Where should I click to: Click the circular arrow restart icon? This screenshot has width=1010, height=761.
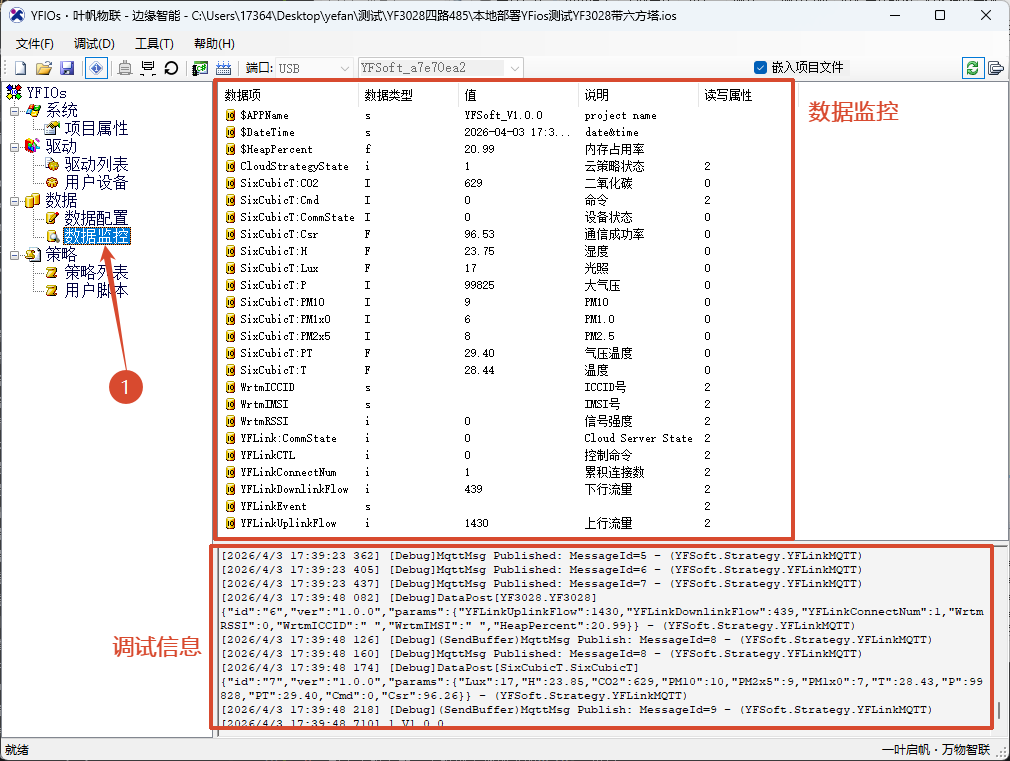tap(171, 68)
